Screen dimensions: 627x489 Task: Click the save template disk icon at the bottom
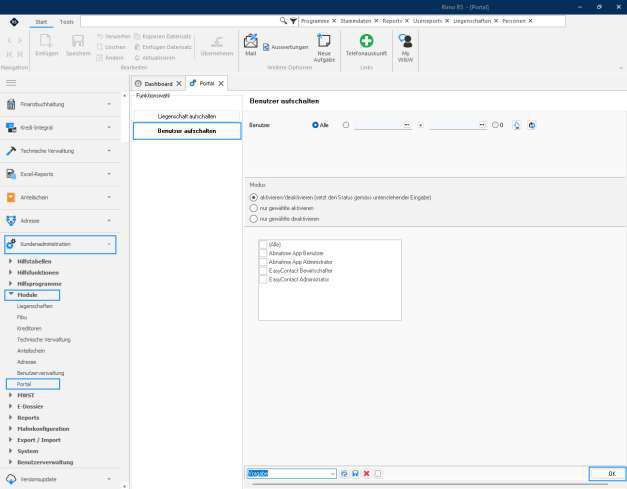[x=355, y=473]
